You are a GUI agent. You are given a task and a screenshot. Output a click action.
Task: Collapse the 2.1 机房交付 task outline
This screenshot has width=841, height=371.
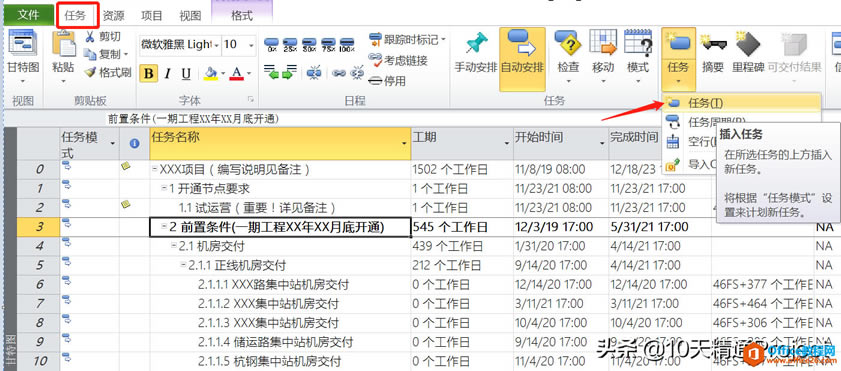click(174, 246)
